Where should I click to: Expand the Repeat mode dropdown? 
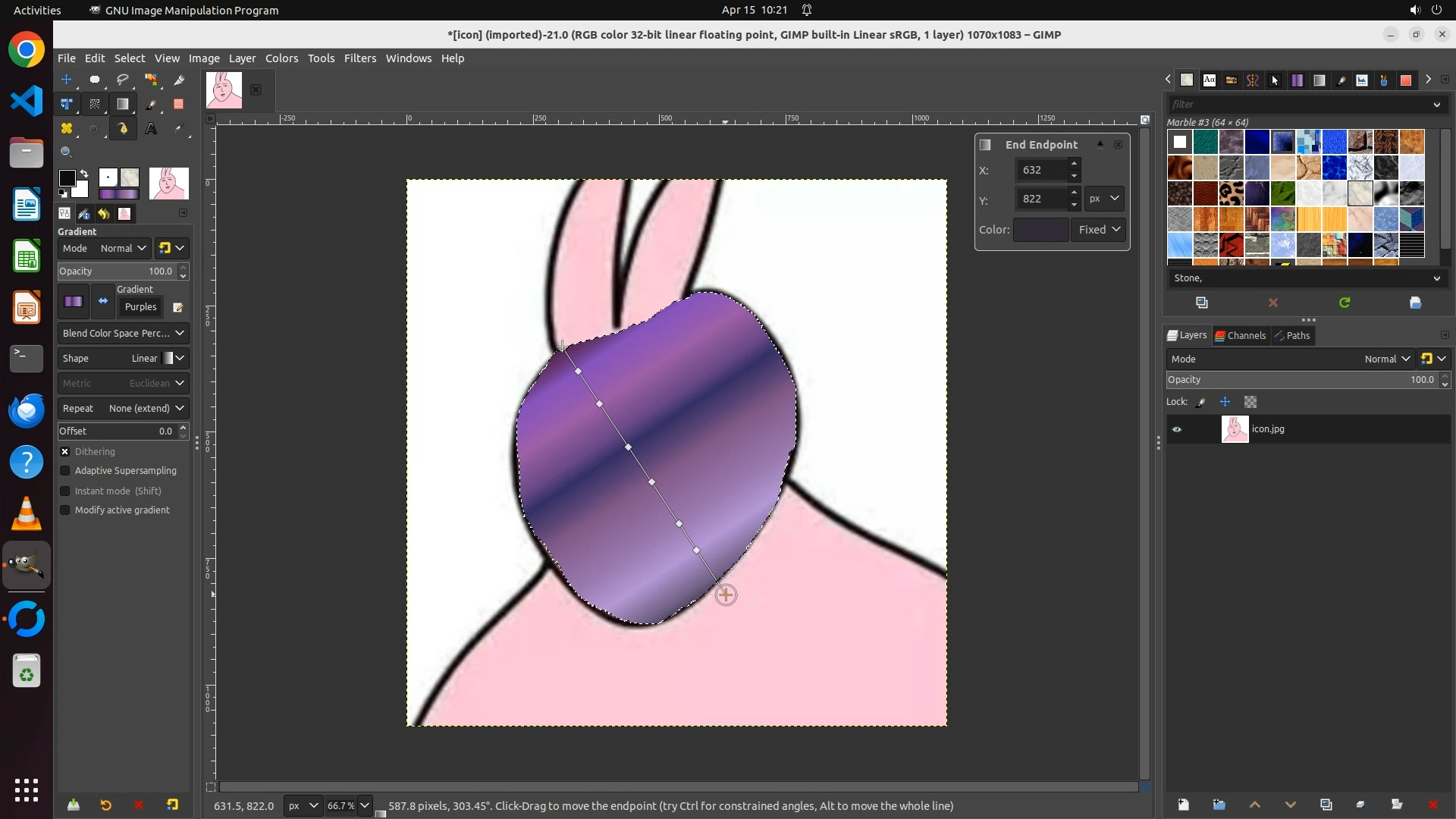[x=123, y=408]
